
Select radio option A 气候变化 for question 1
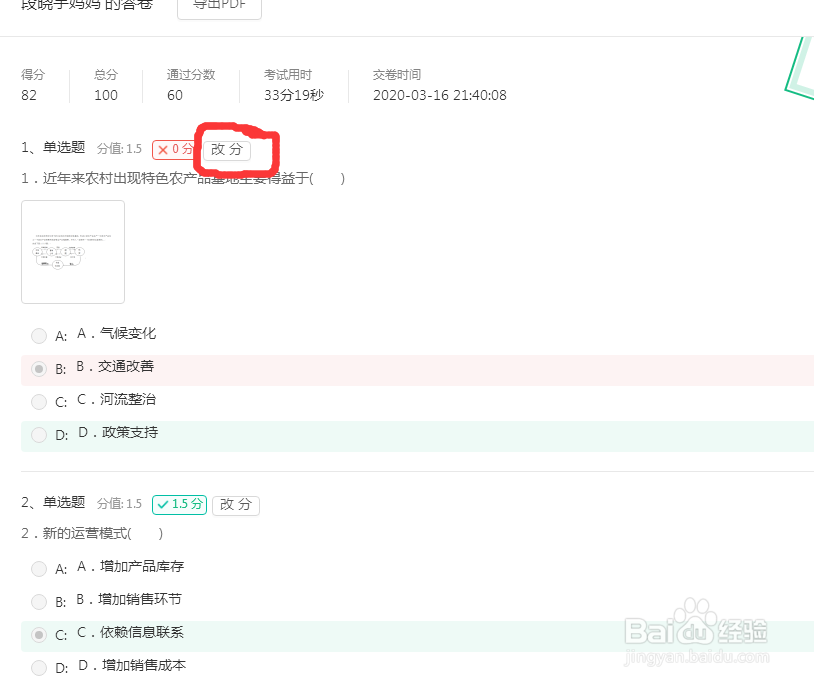point(38,336)
